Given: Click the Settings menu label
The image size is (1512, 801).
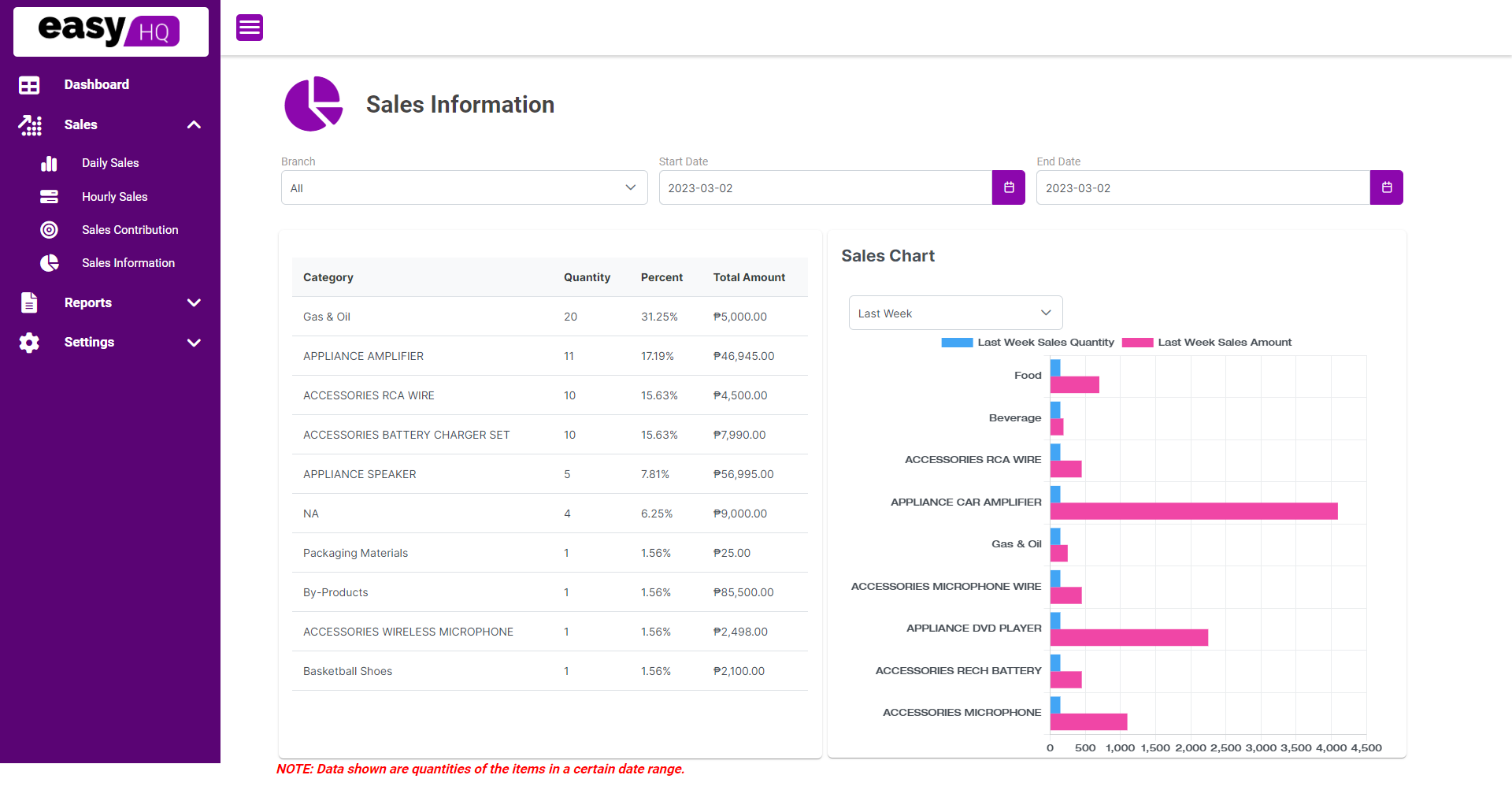Looking at the screenshot, I should tap(89, 342).
